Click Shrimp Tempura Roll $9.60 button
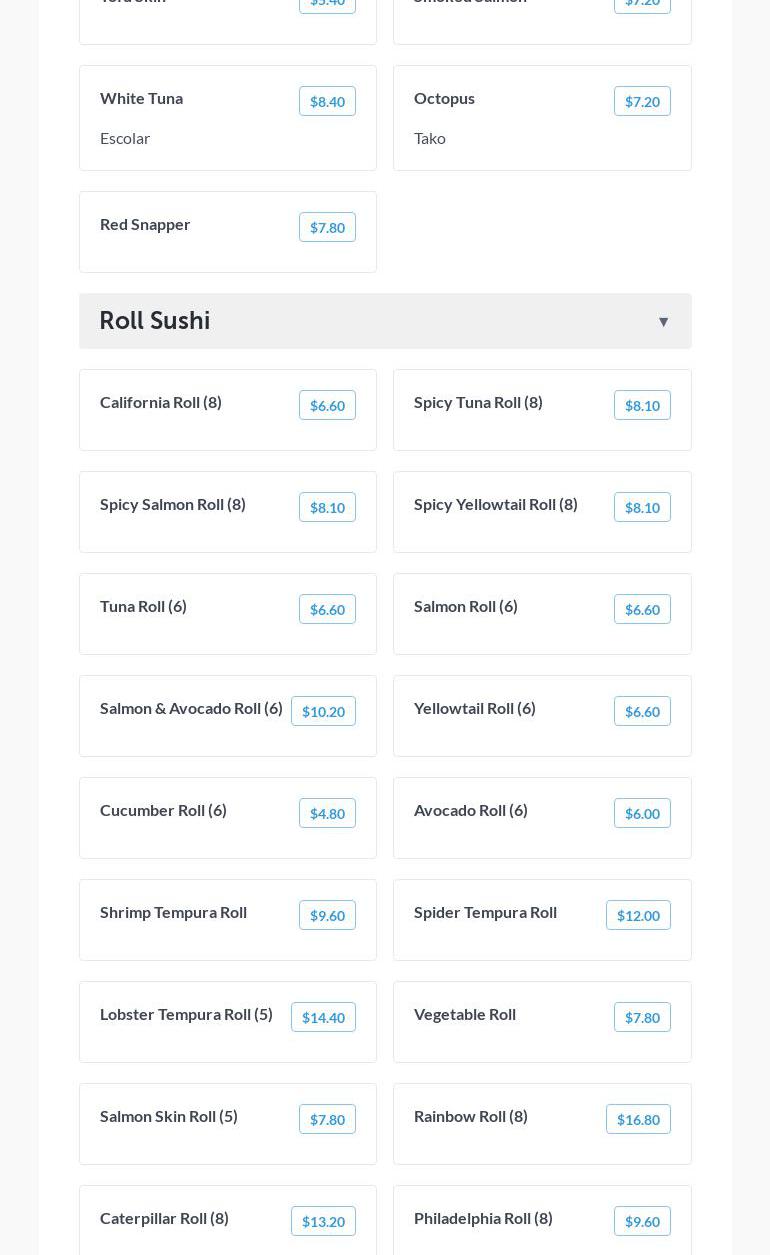 (x=327, y=915)
